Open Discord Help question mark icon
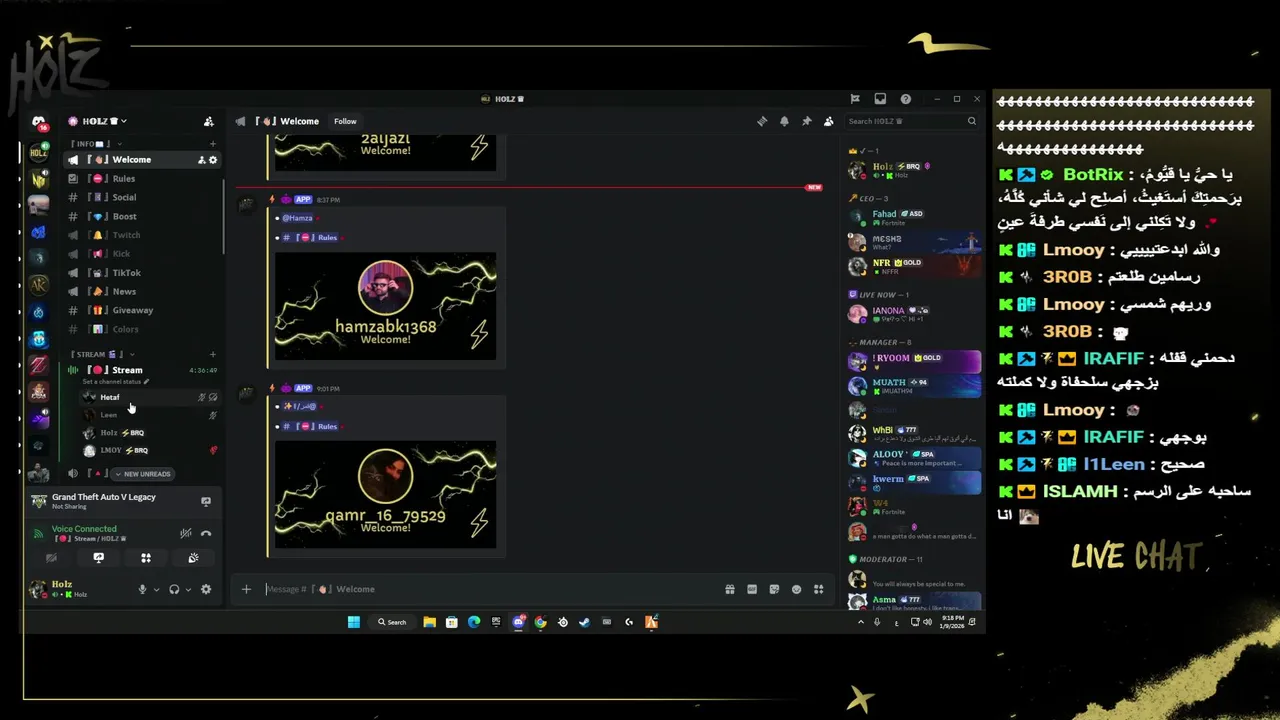 pos(905,99)
